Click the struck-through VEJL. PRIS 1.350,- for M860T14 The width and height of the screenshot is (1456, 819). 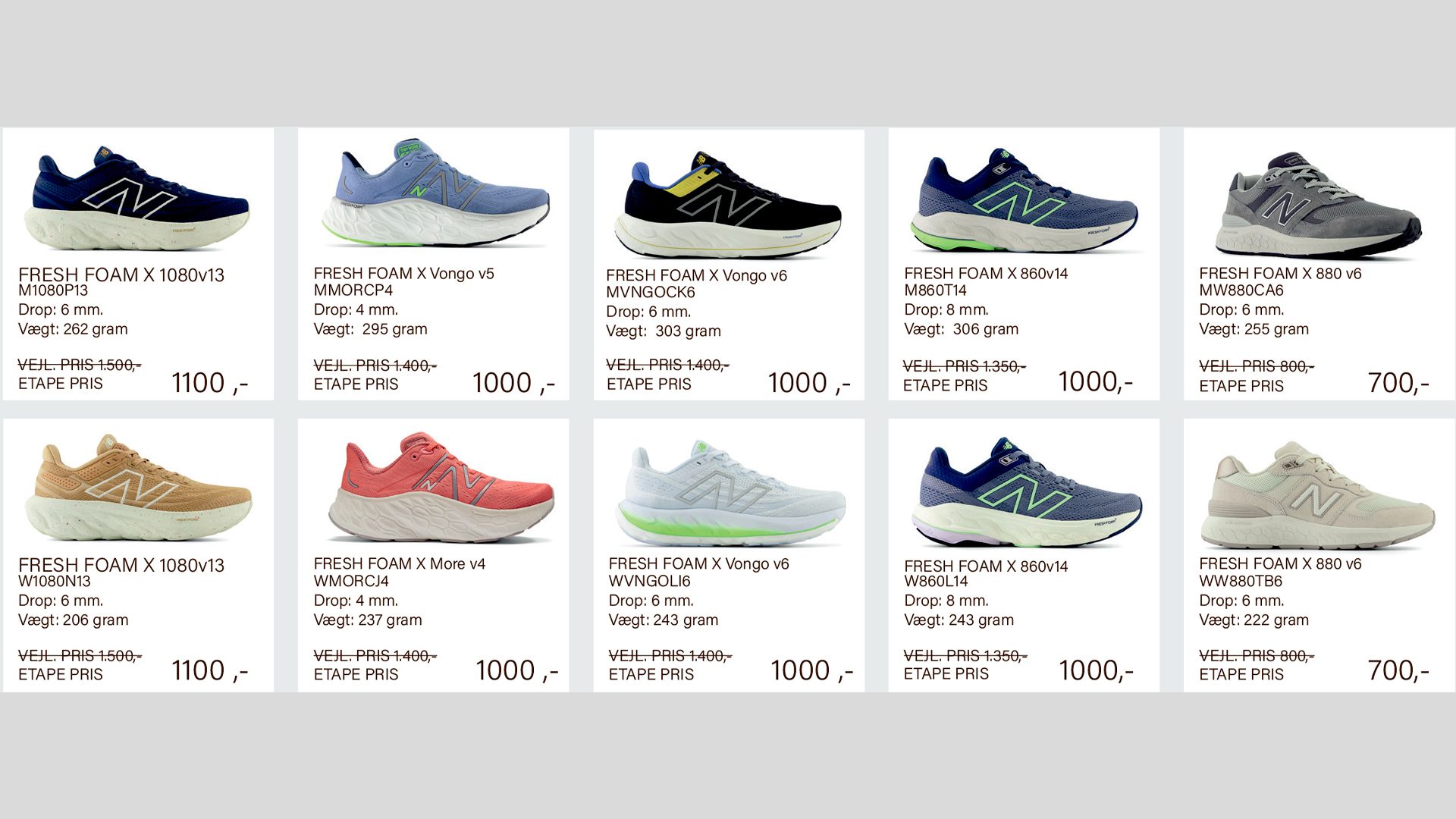(x=965, y=366)
